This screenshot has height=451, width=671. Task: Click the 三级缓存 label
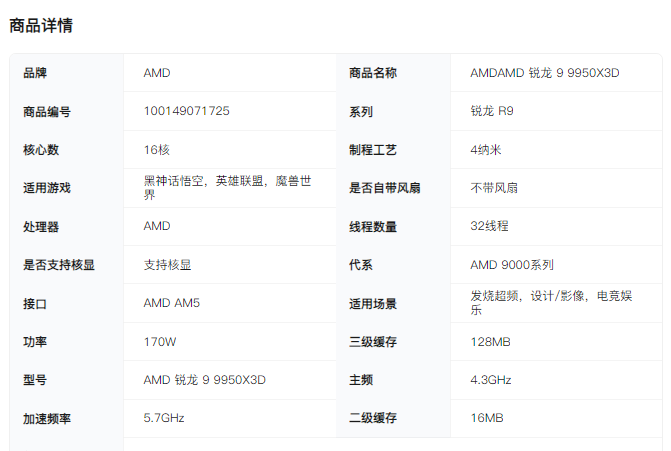click(x=373, y=342)
